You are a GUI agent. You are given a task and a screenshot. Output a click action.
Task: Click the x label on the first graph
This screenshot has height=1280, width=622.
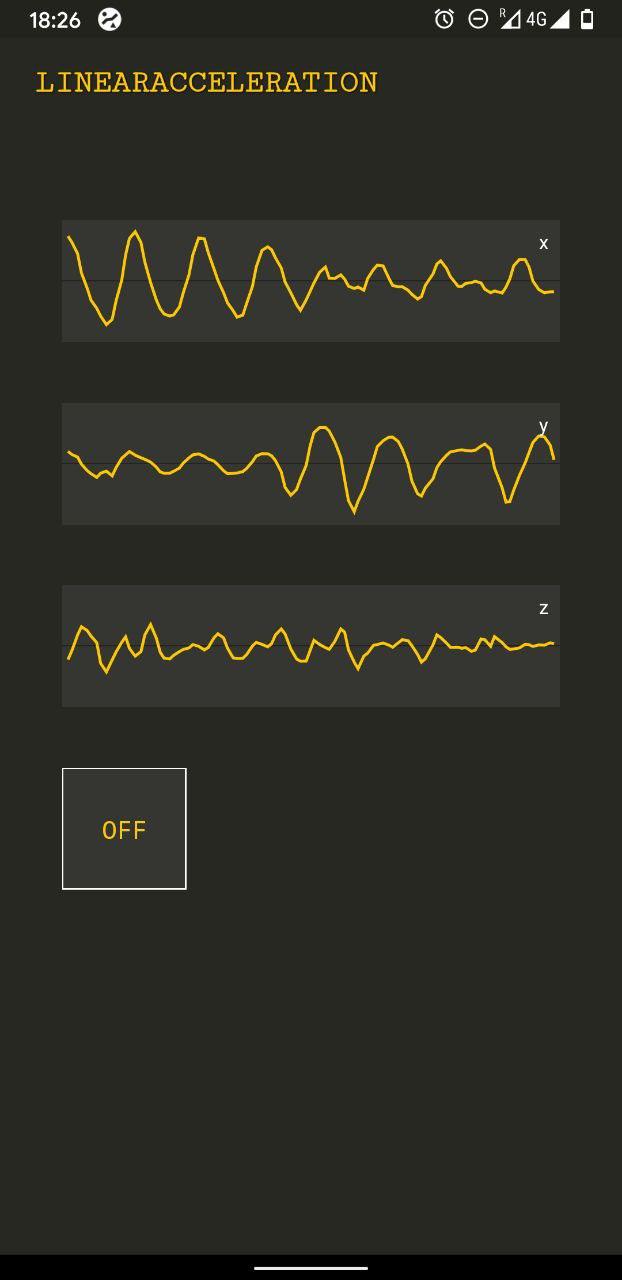[544, 243]
